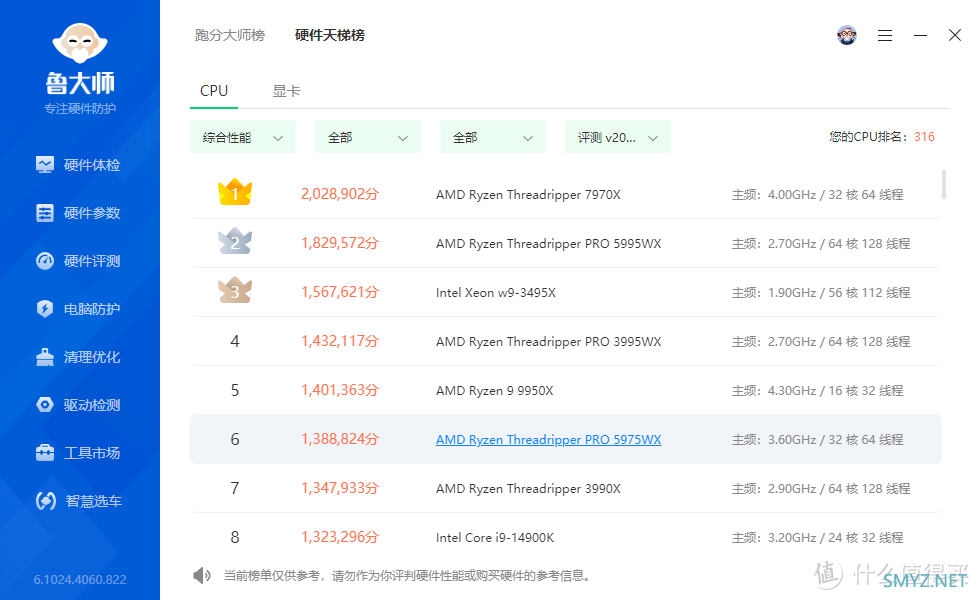Open the 硬件评测 menu label
This screenshot has height=600, width=980.
tap(92, 261)
